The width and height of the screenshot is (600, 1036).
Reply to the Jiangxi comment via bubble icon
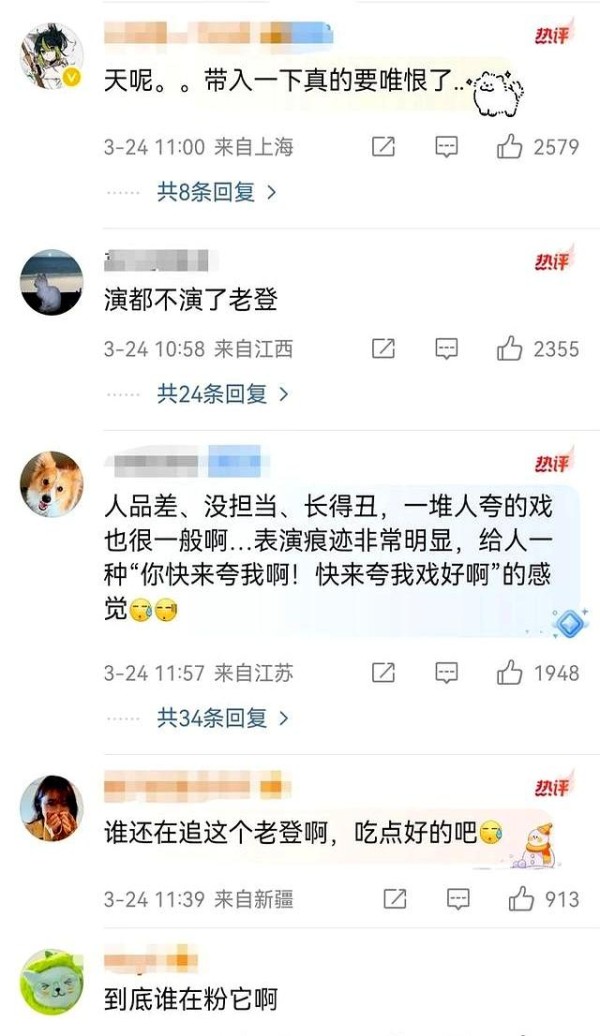coord(447,348)
